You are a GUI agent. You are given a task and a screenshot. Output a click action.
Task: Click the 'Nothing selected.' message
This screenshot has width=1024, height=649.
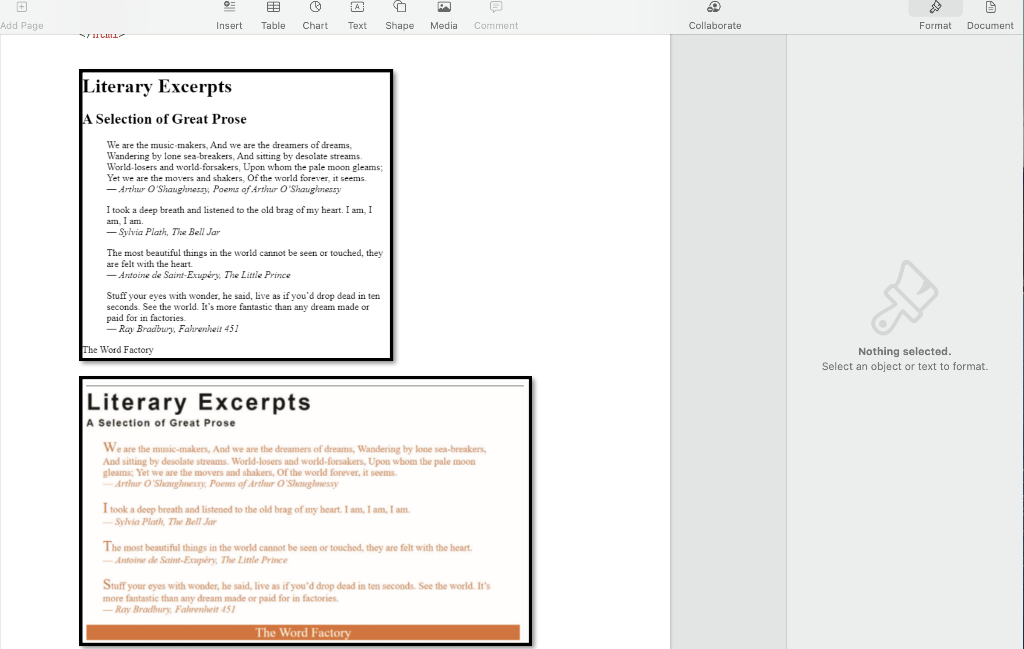(904, 351)
